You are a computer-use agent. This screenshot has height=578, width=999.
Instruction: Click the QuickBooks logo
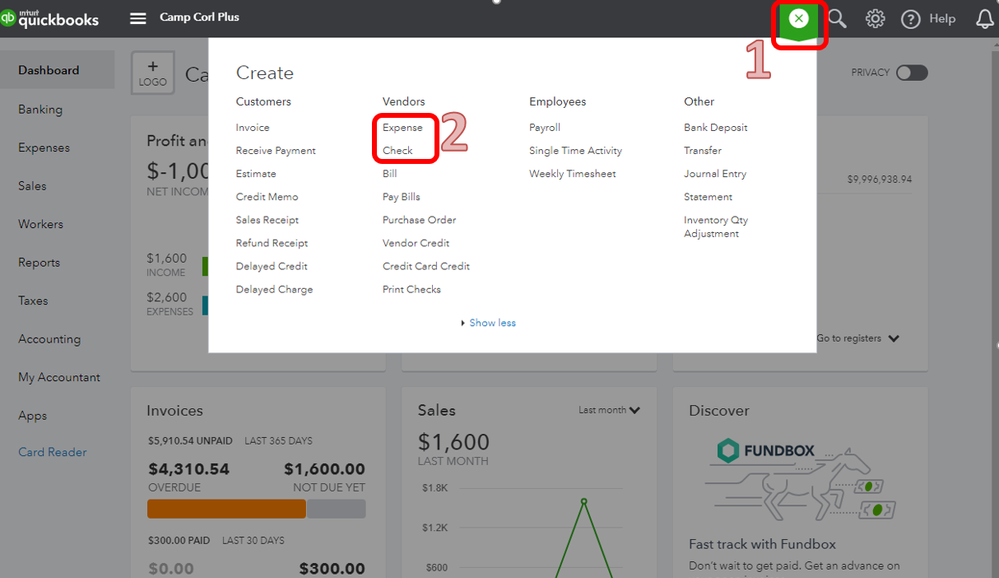point(50,18)
